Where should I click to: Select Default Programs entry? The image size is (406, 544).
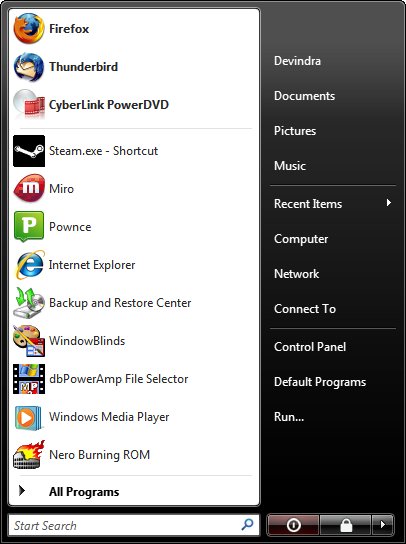(x=320, y=382)
